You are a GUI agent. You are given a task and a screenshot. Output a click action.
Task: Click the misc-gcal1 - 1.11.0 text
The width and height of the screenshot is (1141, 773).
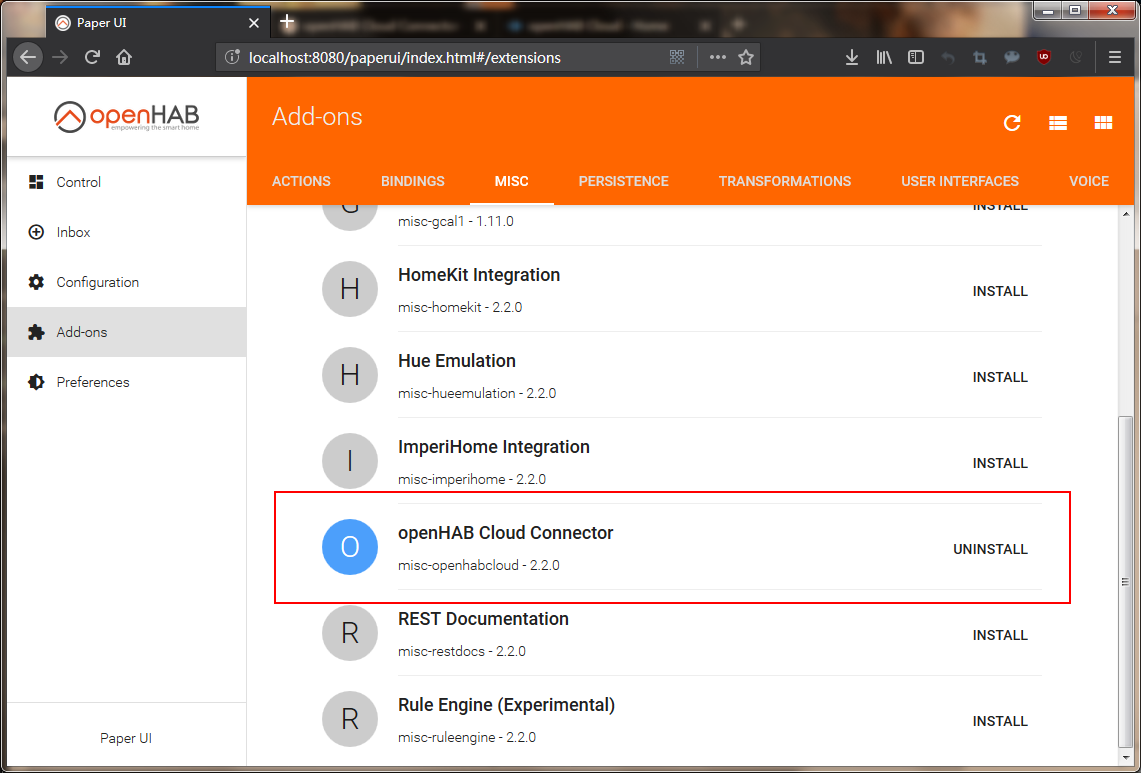coord(456,221)
